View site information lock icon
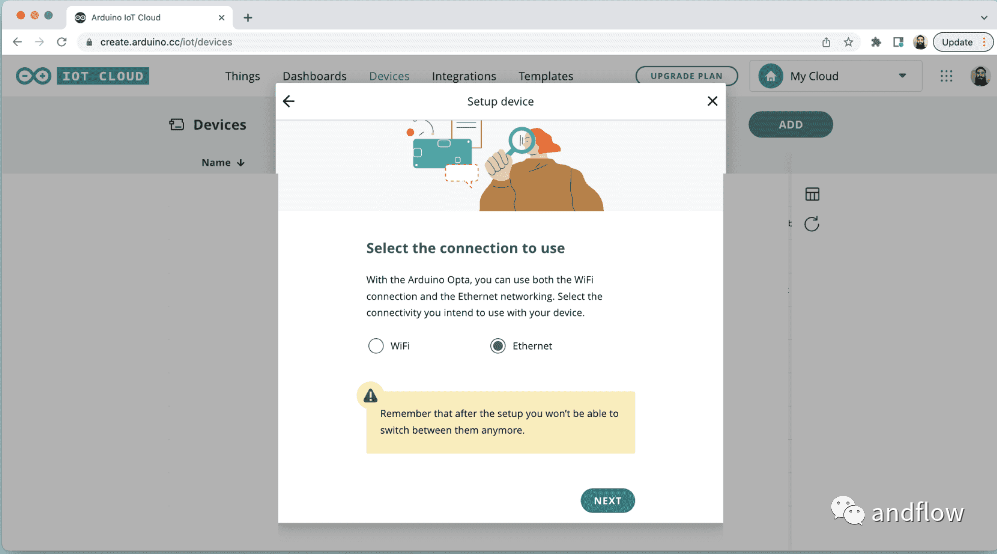 pos(89,42)
